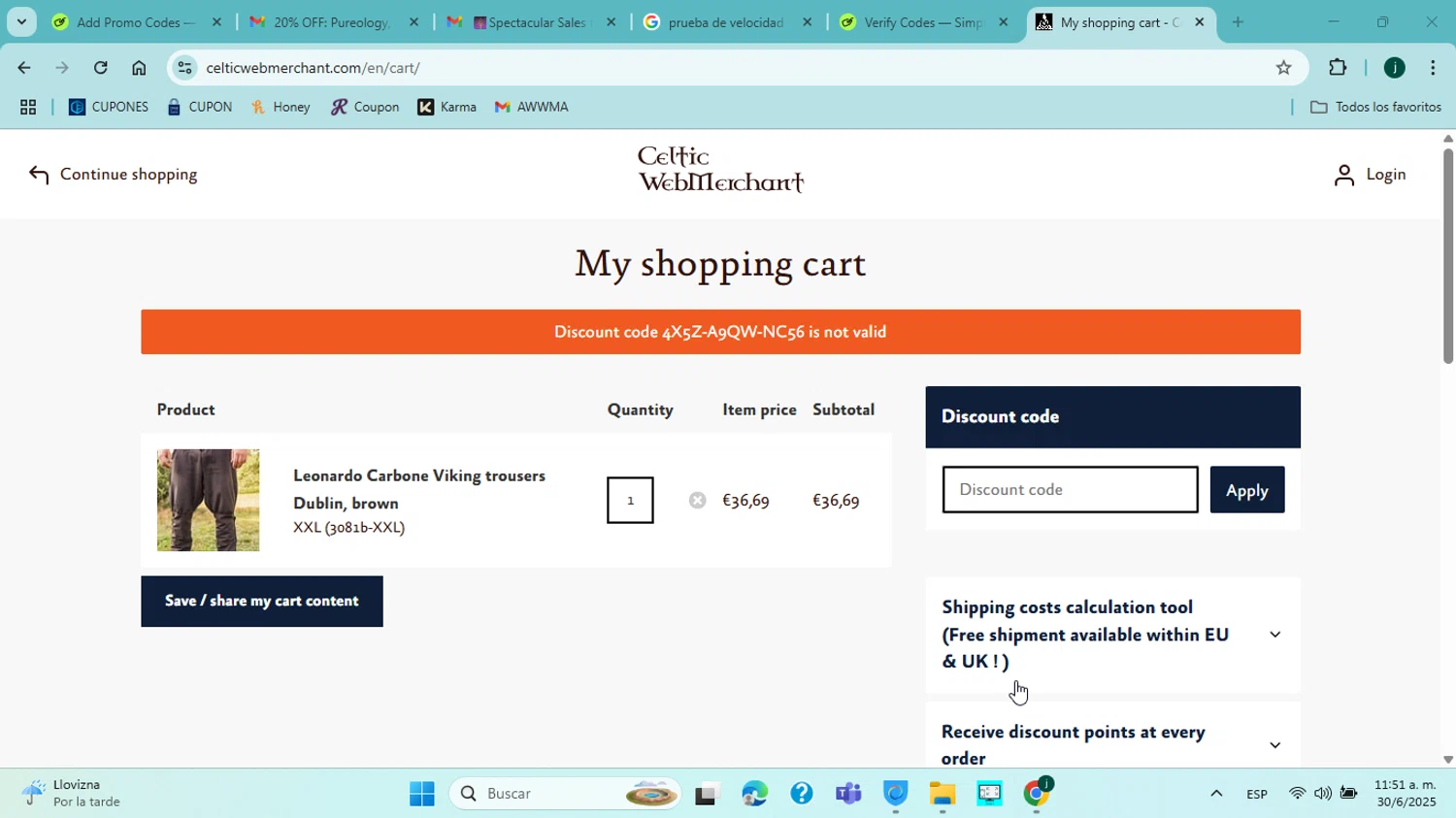Click Save / share my cart content
Screen dimensions: 1456x818
pos(262,602)
